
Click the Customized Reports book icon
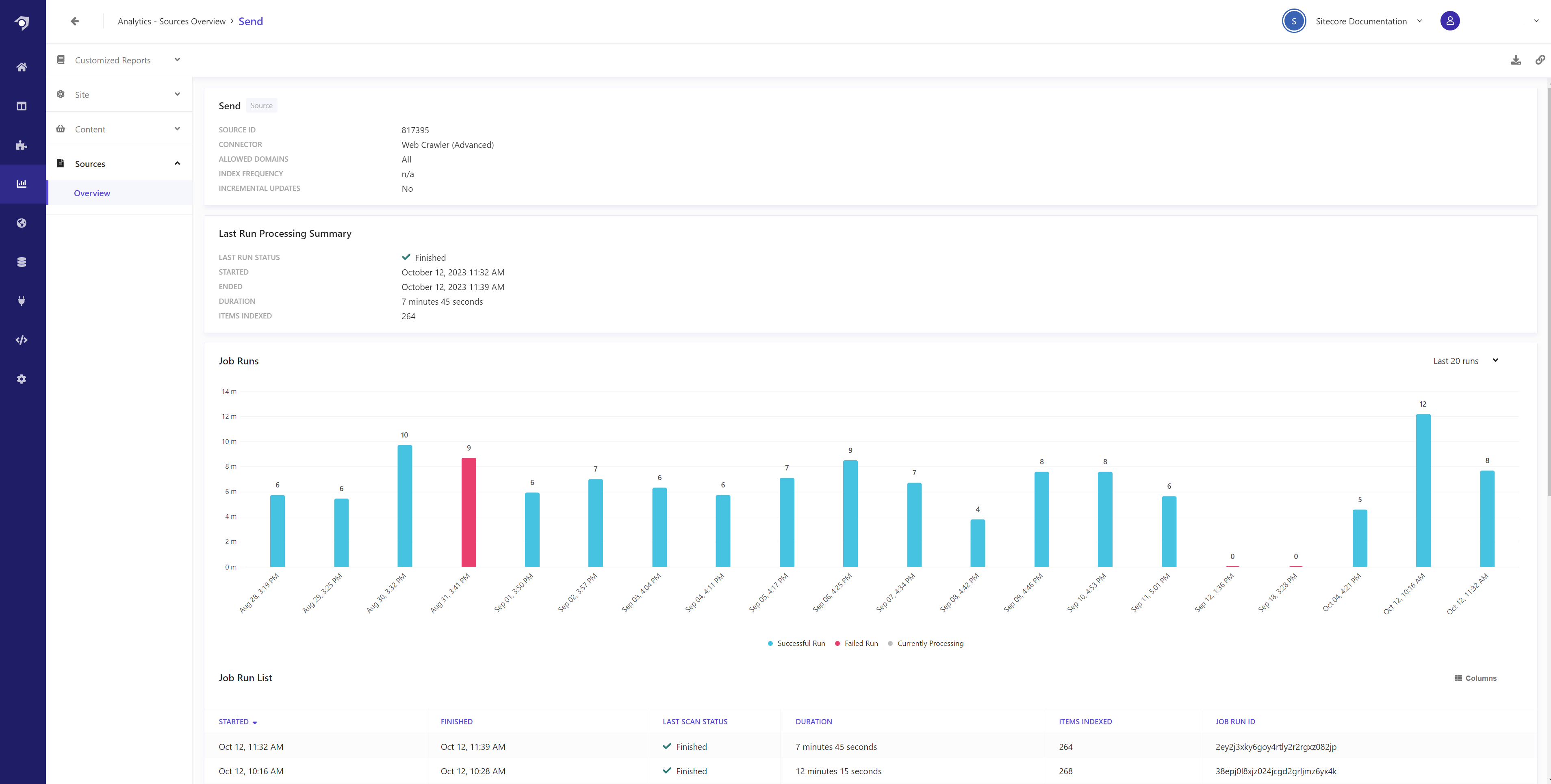coord(61,60)
